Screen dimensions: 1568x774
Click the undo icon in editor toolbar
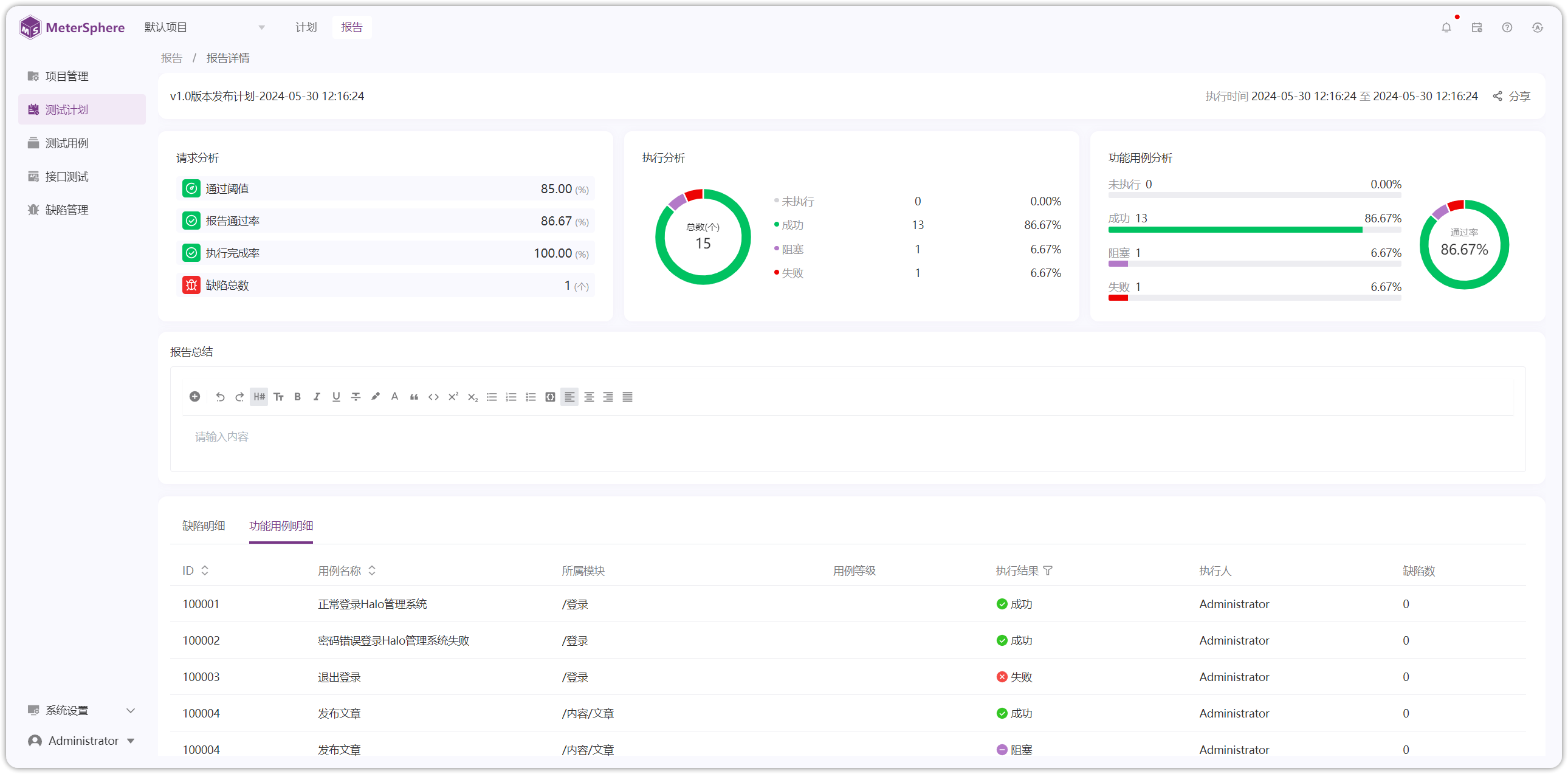tap(221, 397)
